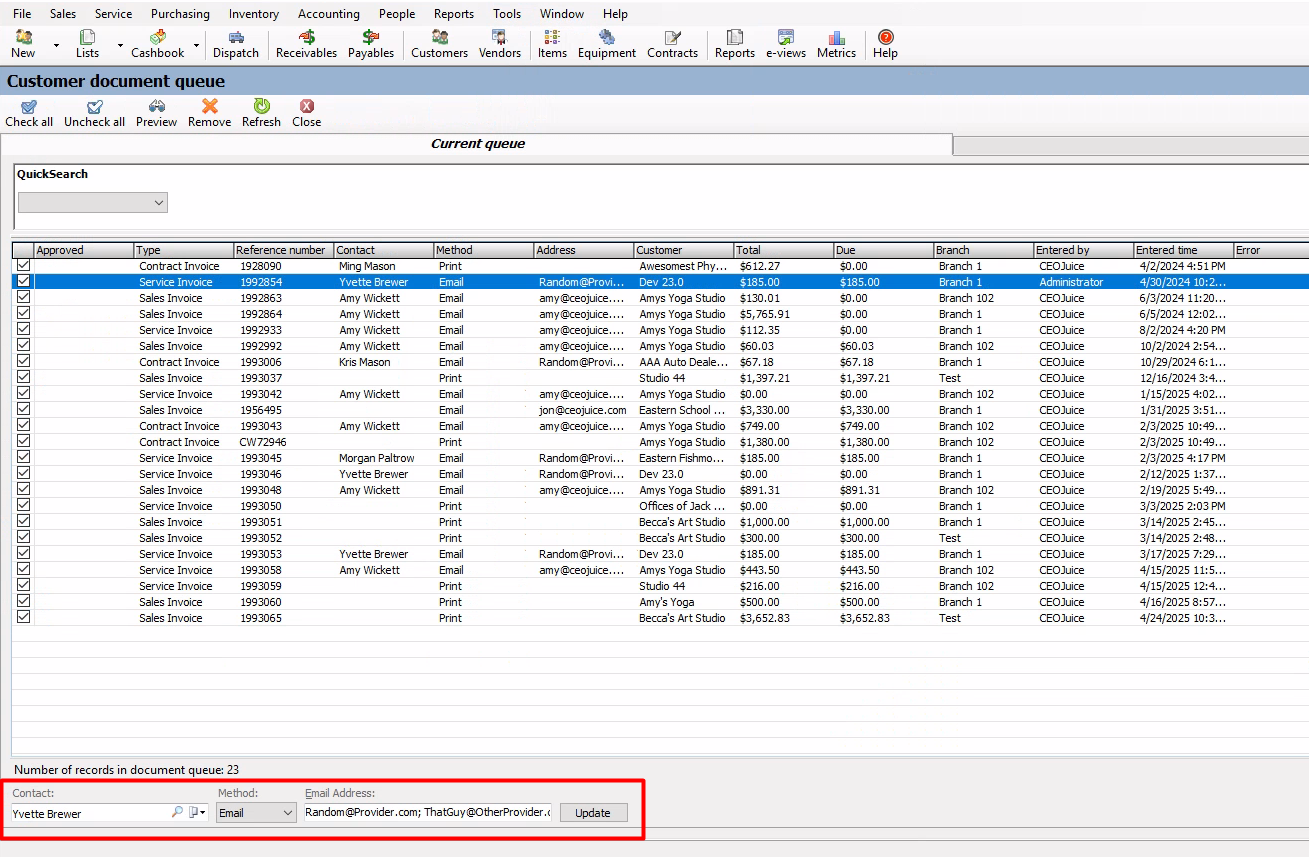
Task: Open the Equipment toolbar icon
Action: [x=607, y=44]
